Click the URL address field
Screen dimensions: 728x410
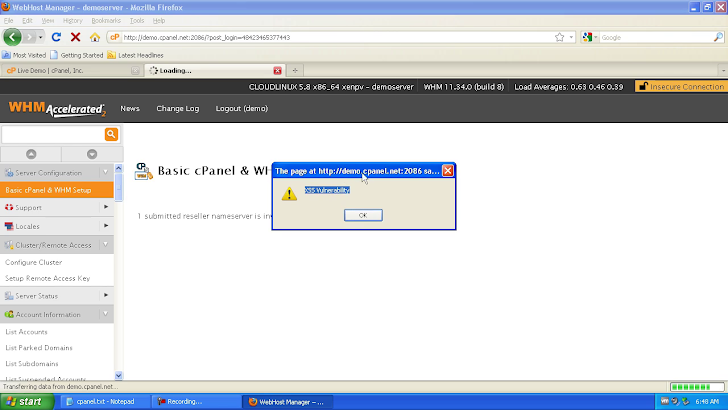coord(337,37)
